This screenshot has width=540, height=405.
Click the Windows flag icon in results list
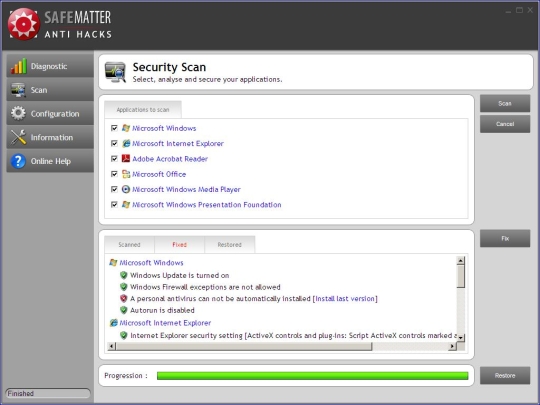click(x=113, y=262)
